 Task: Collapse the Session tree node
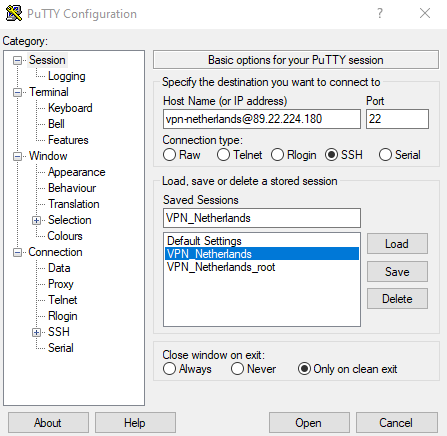coord(17,60)
